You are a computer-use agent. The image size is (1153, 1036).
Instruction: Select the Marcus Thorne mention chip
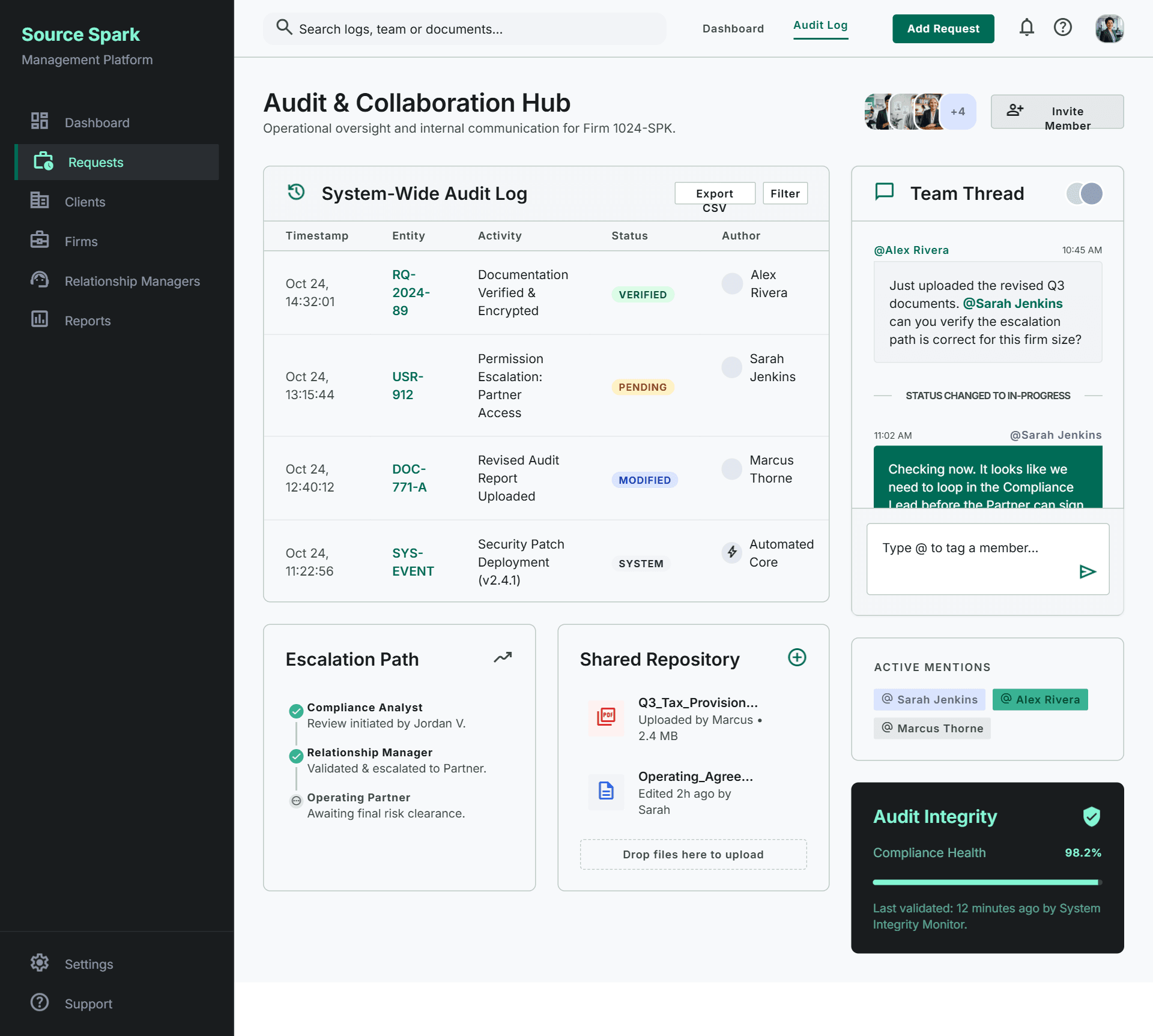tap(932, 728)
